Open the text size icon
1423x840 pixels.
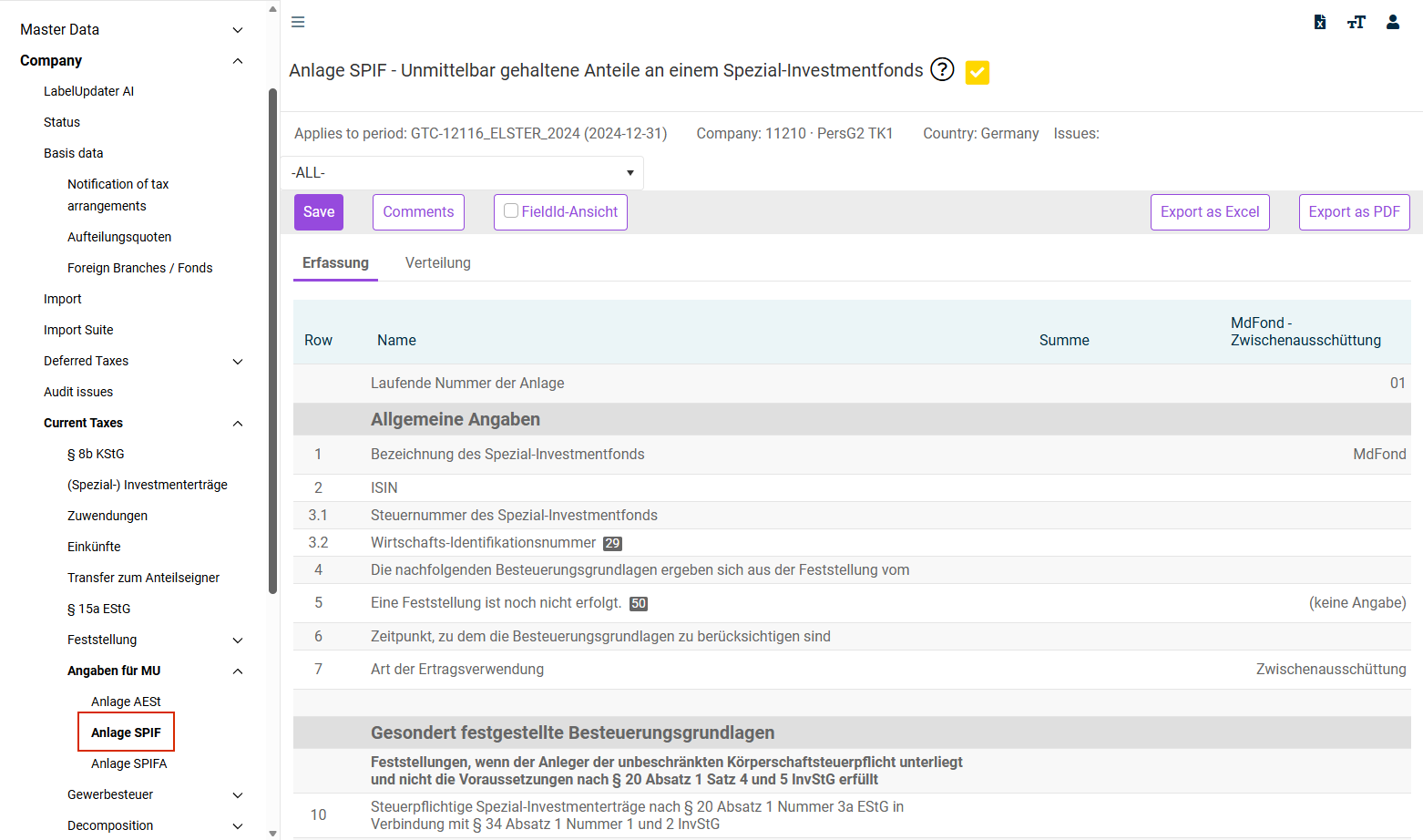point(1356,22)
